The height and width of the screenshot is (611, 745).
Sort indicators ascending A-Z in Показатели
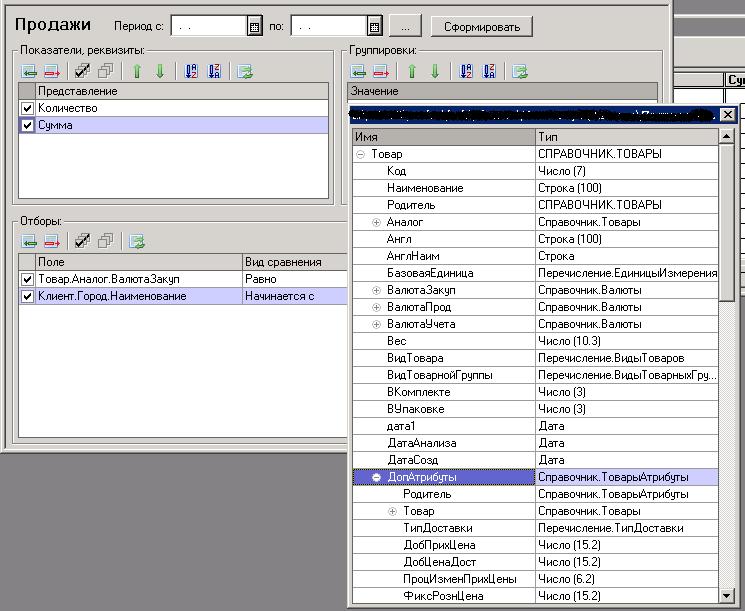pos(189,71)
